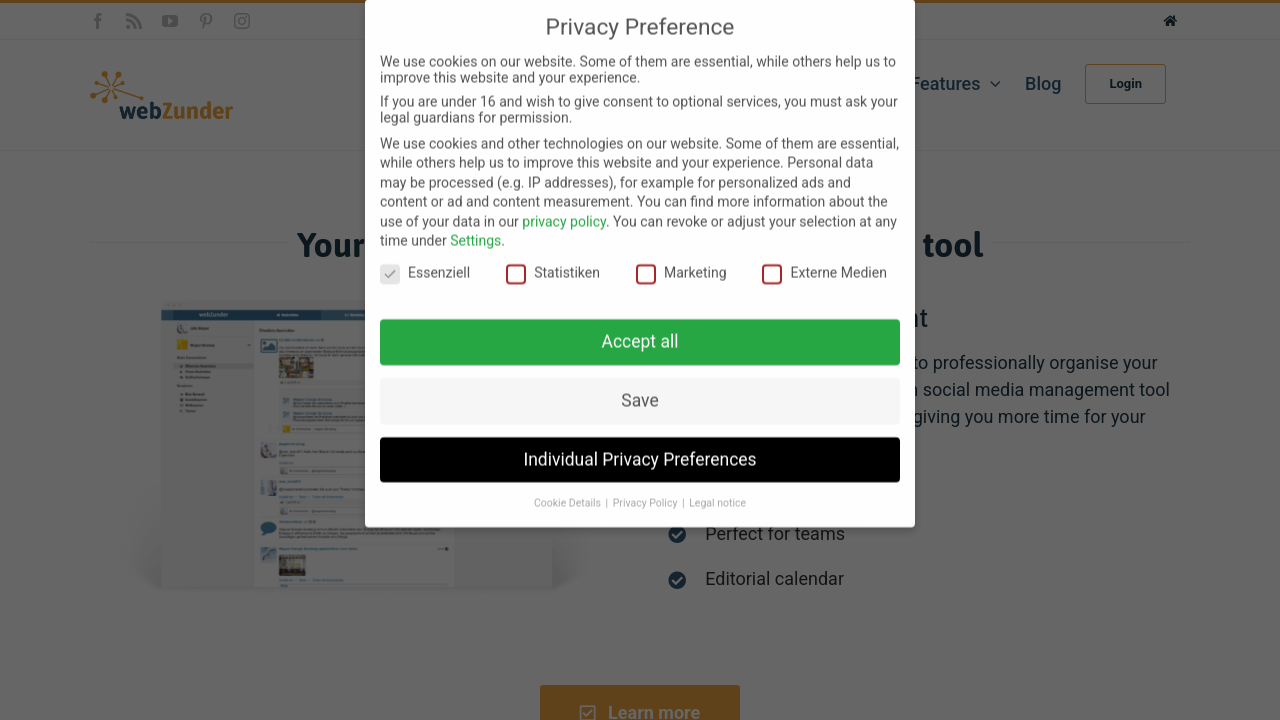The height and width of the screenshot is (720, 1280).
Task: Enable the Externe Medien checkbox
Action: (x=772, y=274)
